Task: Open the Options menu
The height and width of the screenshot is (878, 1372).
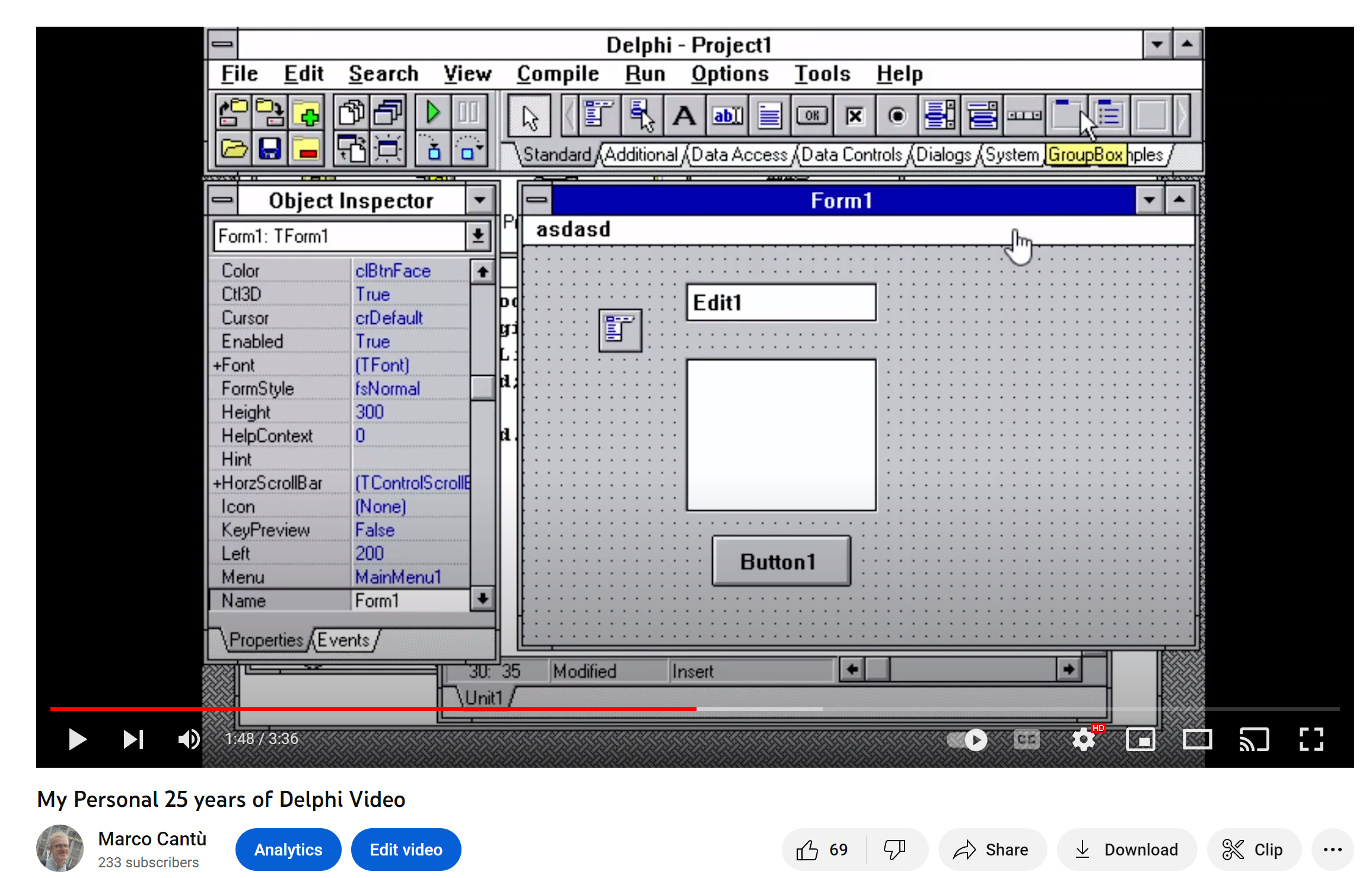Action: pyautogui.click(x=730, y=74)
